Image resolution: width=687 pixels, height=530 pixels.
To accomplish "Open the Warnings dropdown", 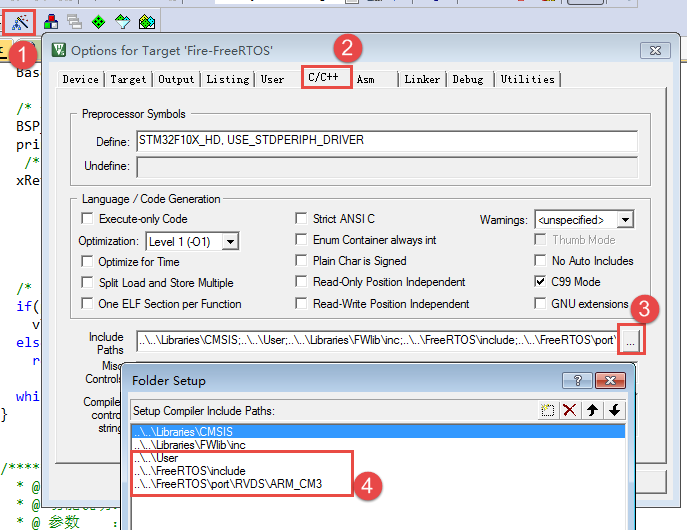I will (x=625, y=219).
